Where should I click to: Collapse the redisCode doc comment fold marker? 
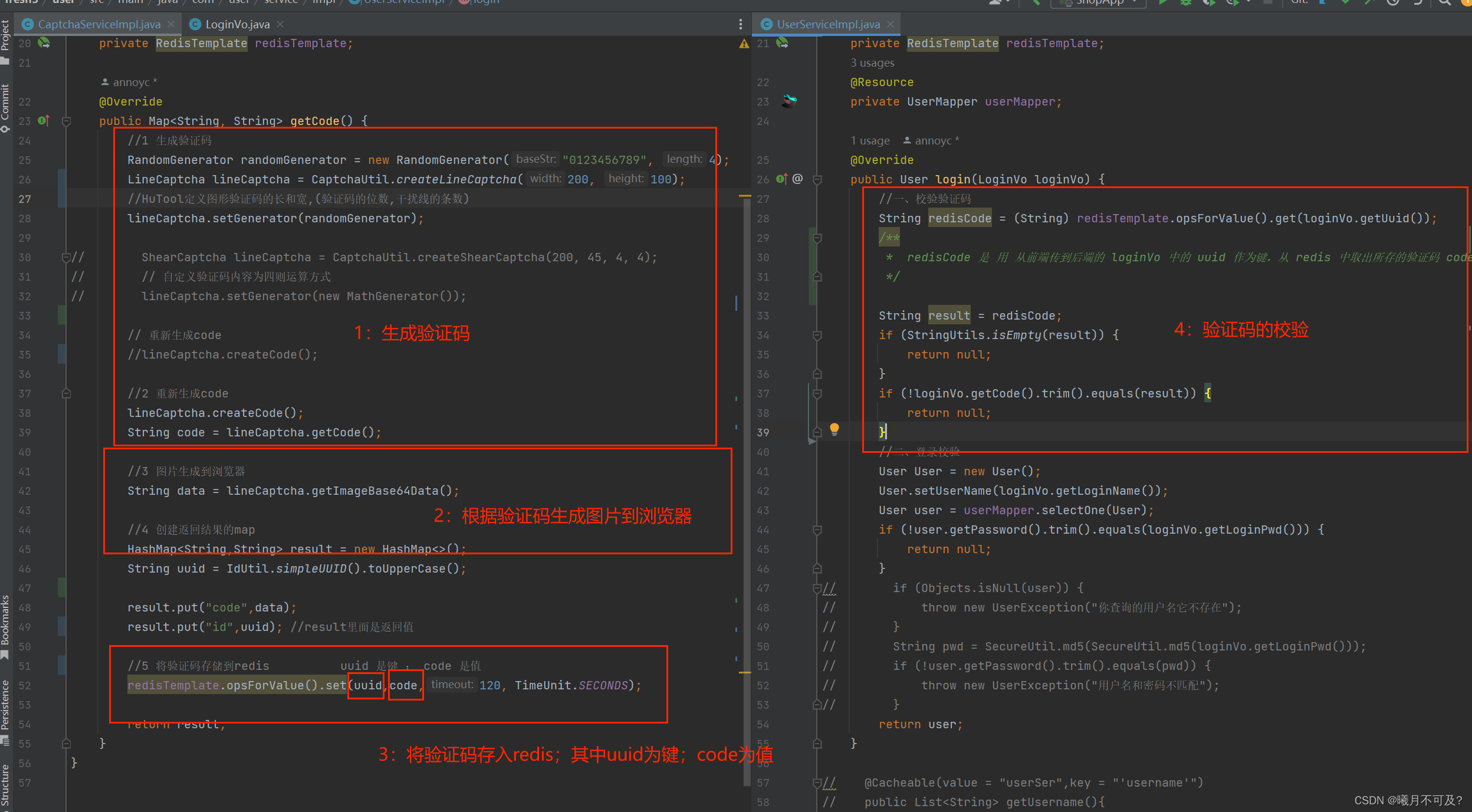point(817,238)
